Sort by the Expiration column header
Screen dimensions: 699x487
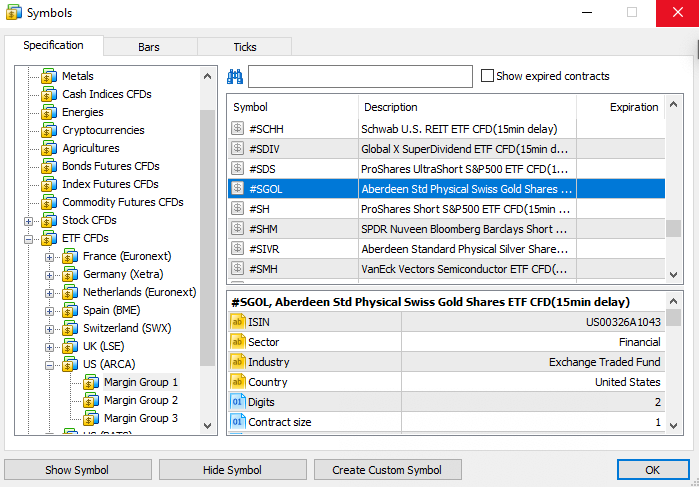[x=621, y=107]
